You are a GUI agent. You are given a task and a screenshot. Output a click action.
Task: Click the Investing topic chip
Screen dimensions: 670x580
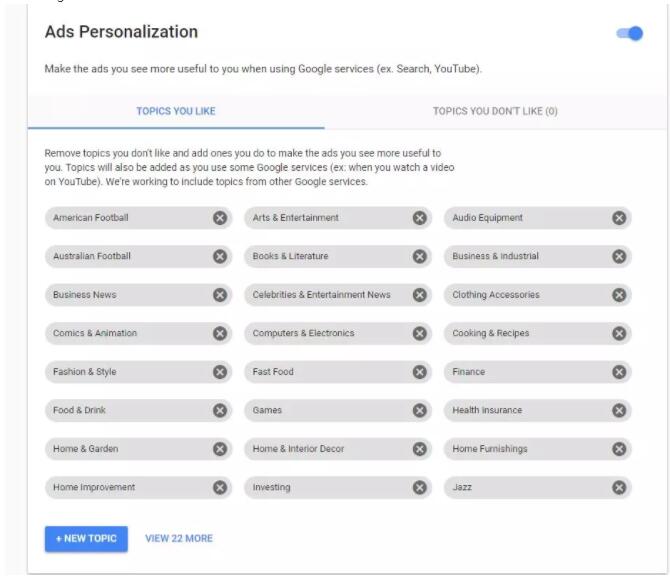tap(320, 488)
